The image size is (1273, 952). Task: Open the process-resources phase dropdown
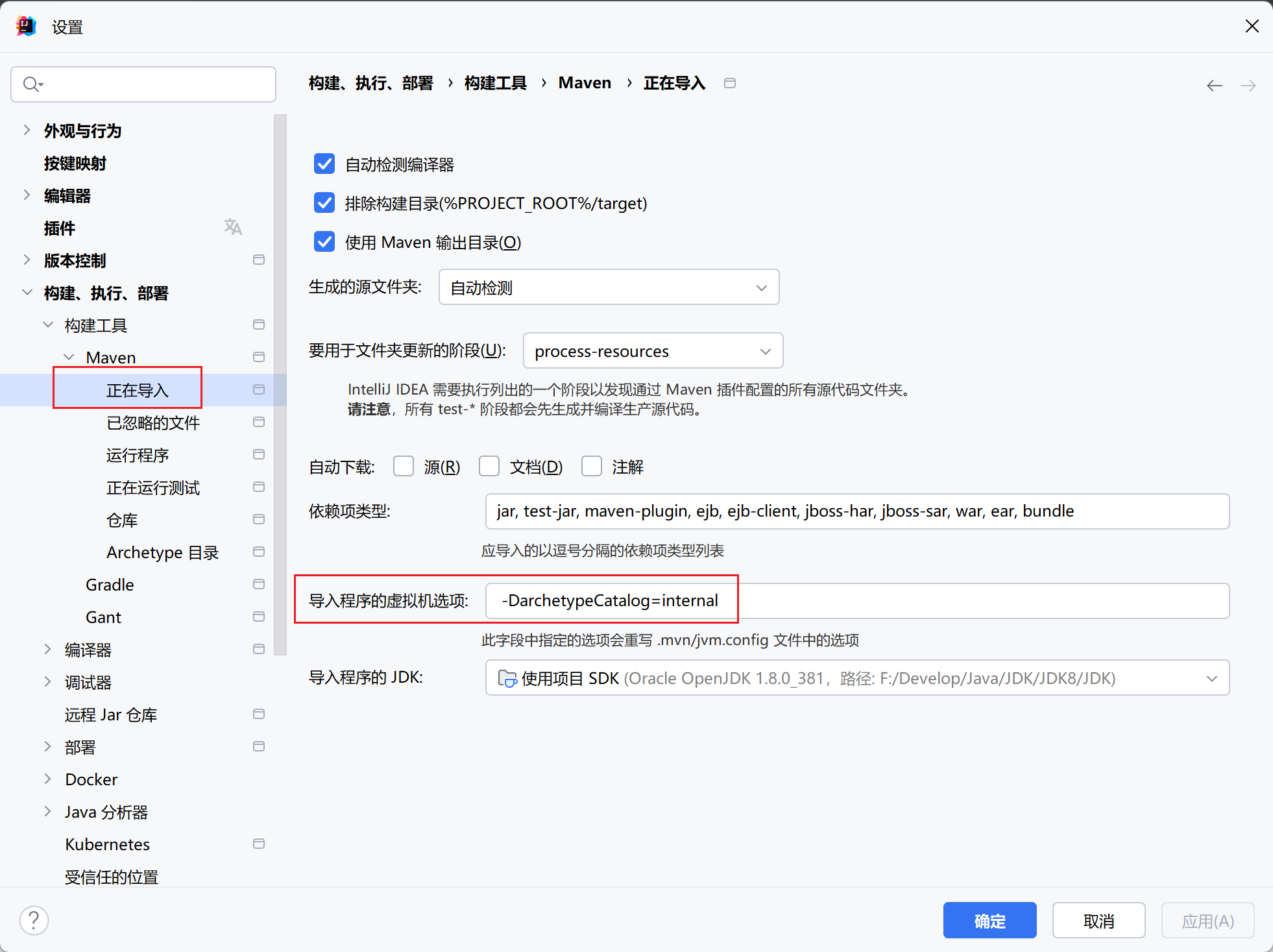tap(653, 351)
